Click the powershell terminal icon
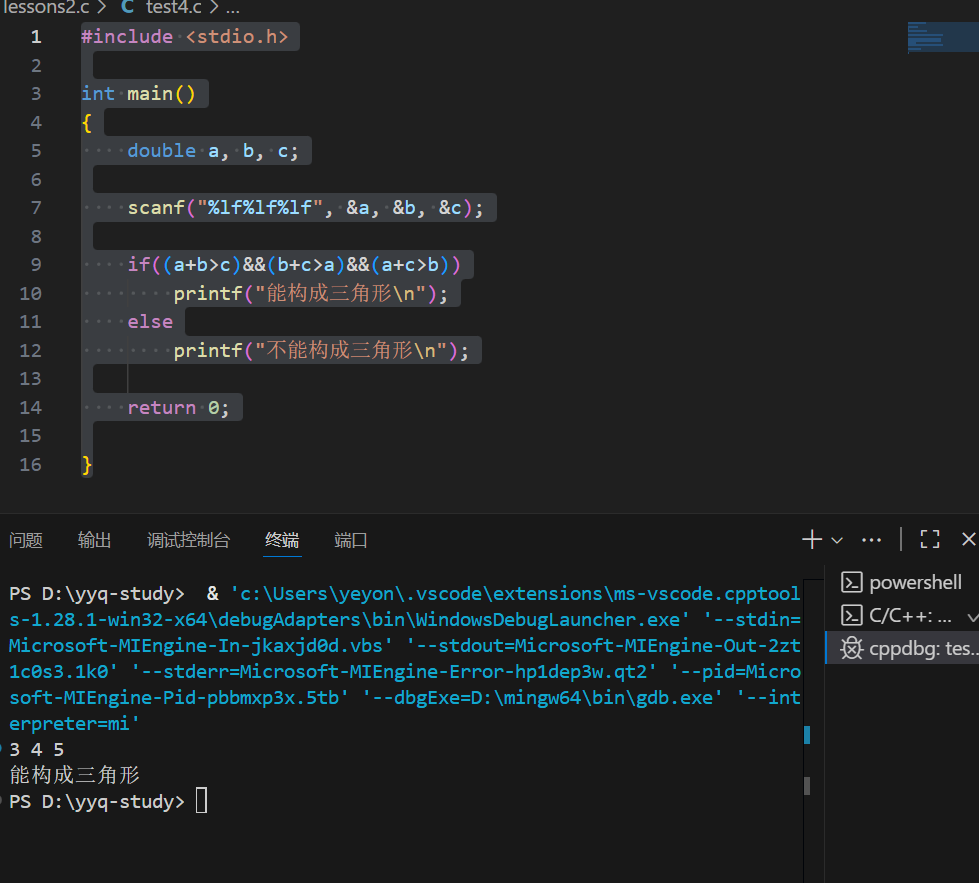The height and width of the screenshot is (883, 979). pos(852,582)
